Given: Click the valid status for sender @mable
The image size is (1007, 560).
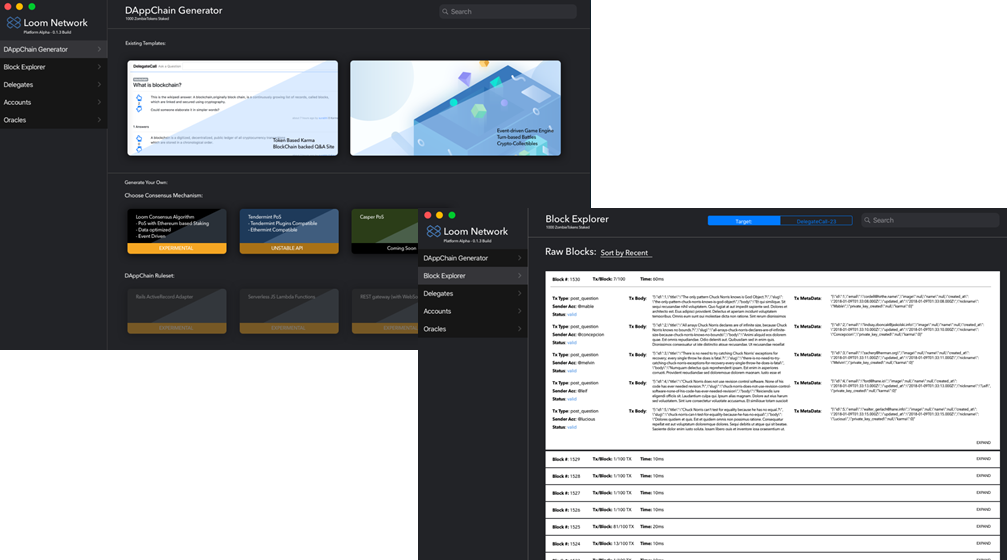Looking at the screenshot, I should click(x=572, y=315).
